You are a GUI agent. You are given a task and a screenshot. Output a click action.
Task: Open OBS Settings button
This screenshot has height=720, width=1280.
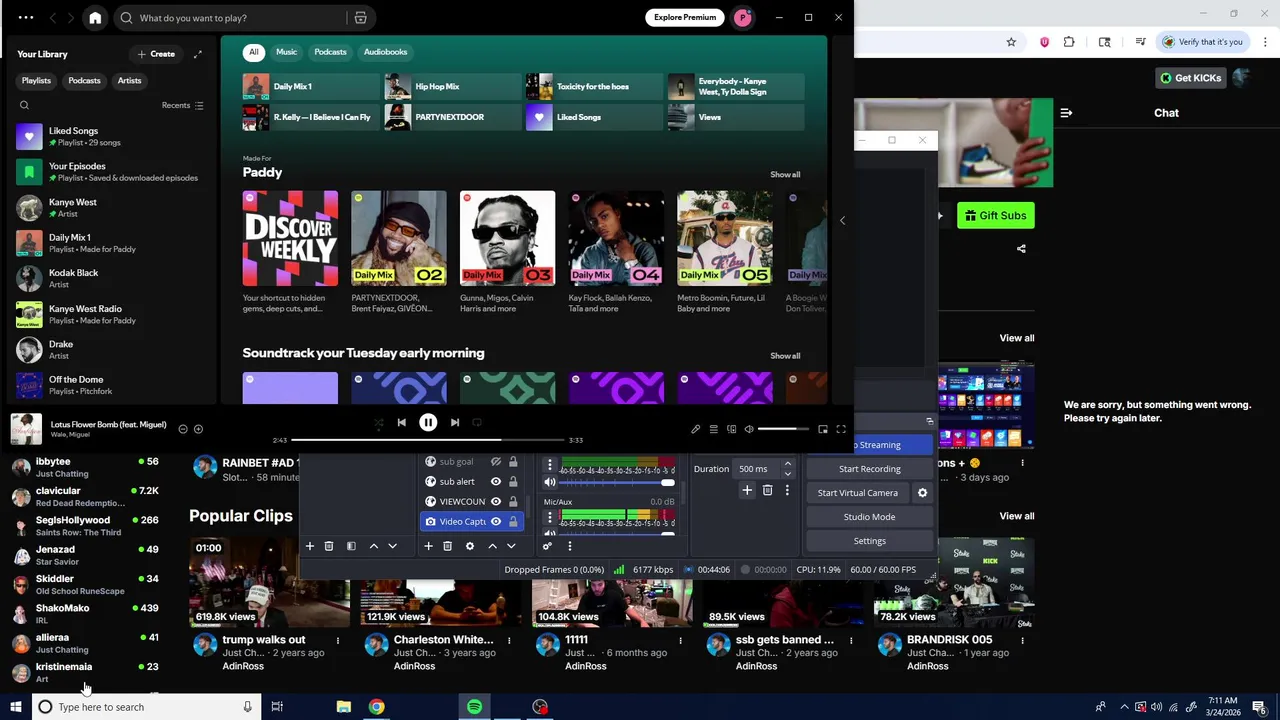pyautogui.click(x=869, y=541)
